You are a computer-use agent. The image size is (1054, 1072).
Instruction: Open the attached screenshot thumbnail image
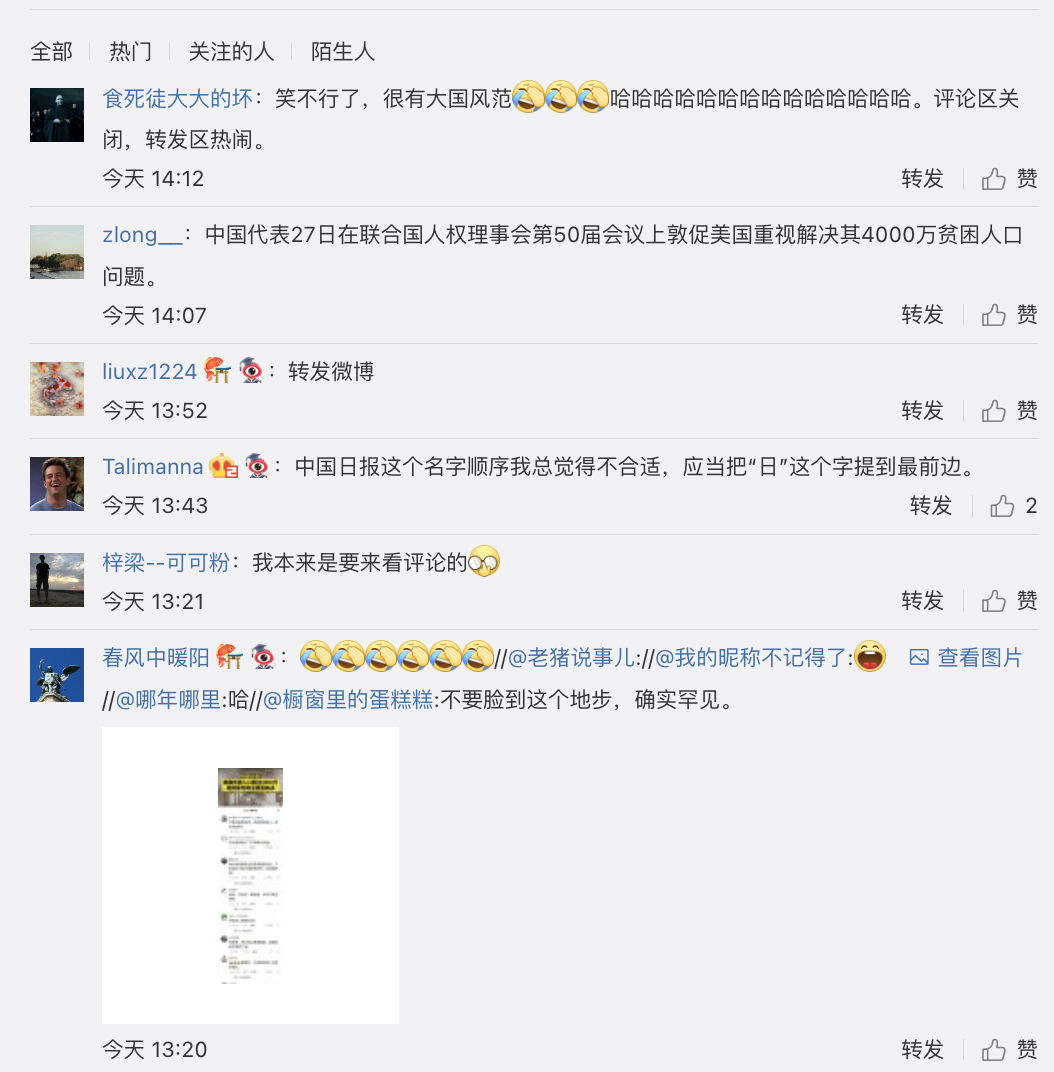click(250, 875)
